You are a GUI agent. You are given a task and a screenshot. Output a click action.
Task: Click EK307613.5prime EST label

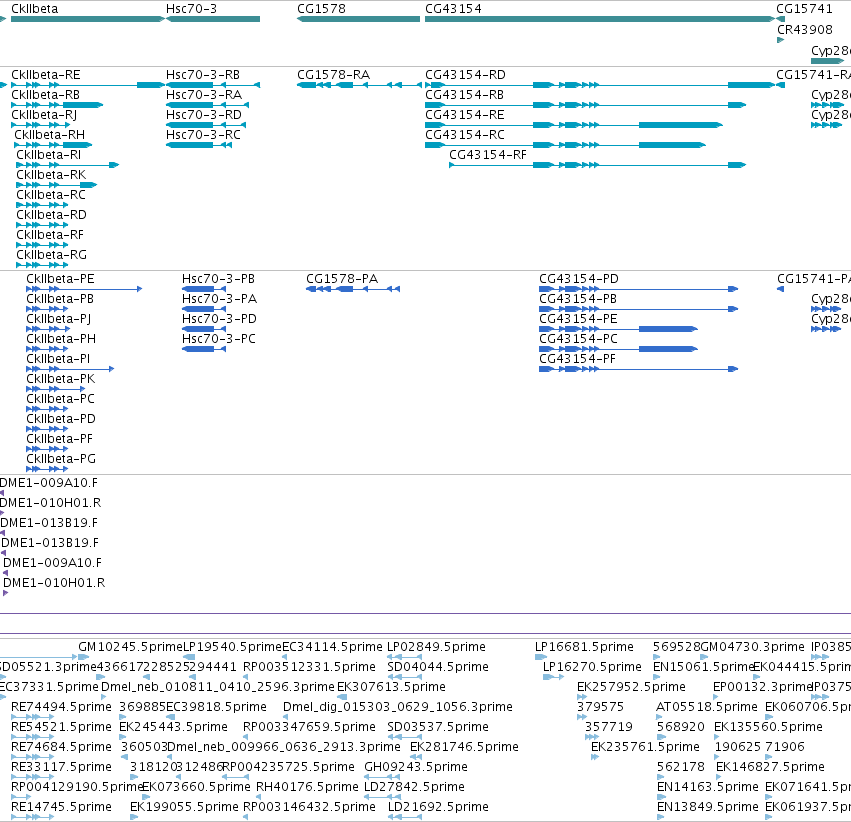pyautogui.click(x=391, y=687)
